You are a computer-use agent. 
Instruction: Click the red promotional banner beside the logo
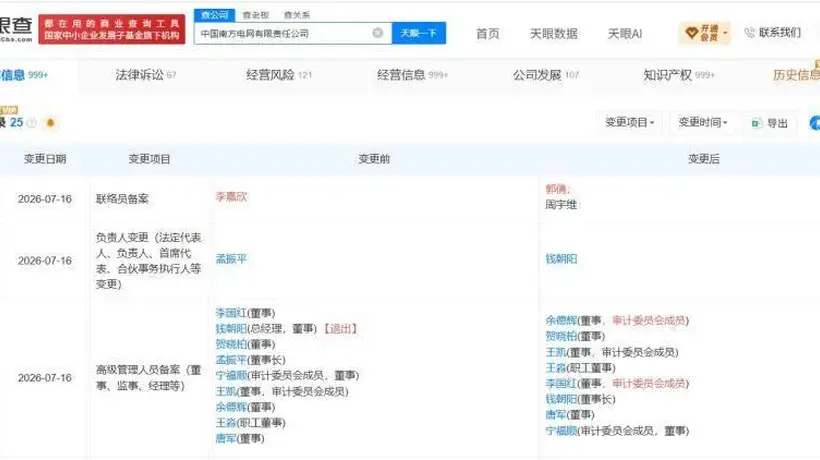click(x=112, y=29)
